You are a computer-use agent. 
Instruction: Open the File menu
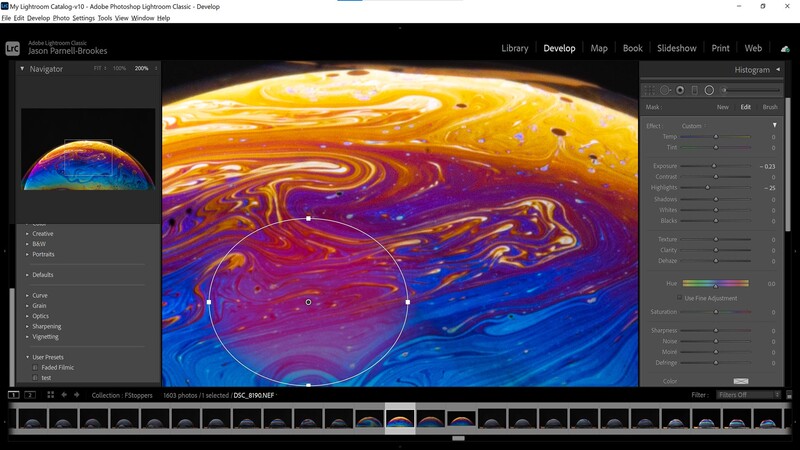click(6, 18)
